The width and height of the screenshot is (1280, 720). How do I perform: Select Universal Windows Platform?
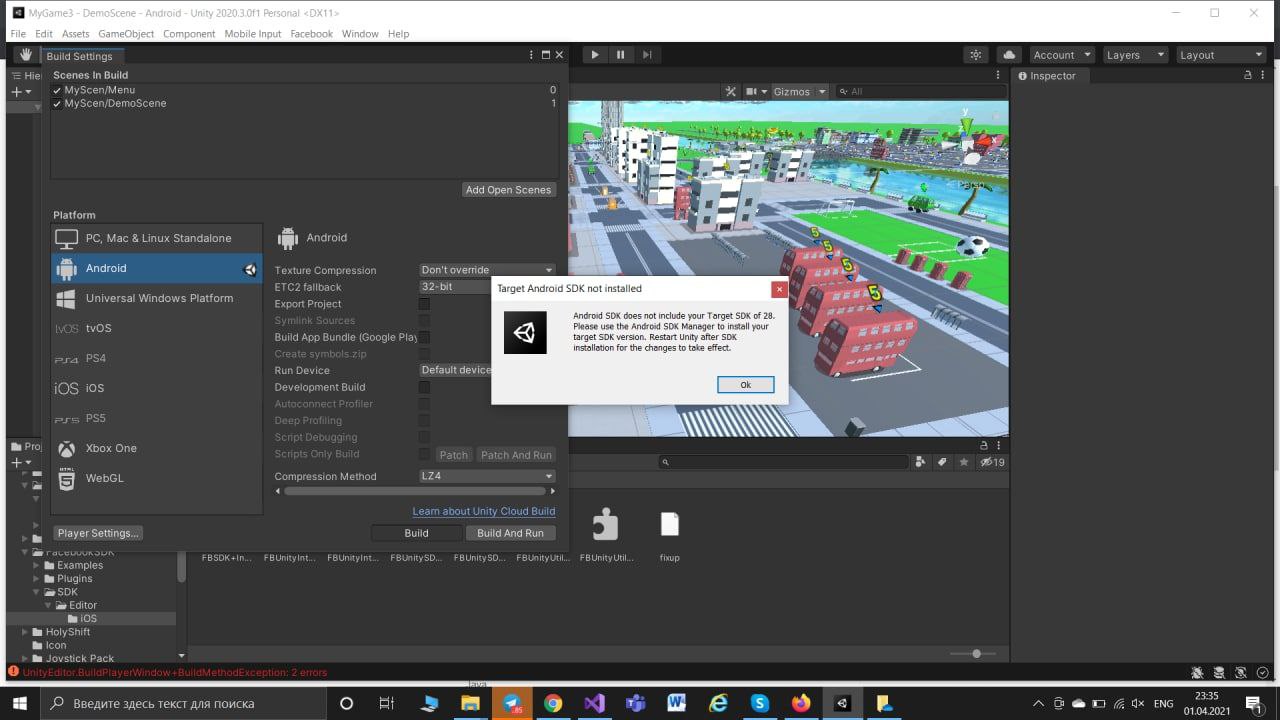(x=157, y=298)
